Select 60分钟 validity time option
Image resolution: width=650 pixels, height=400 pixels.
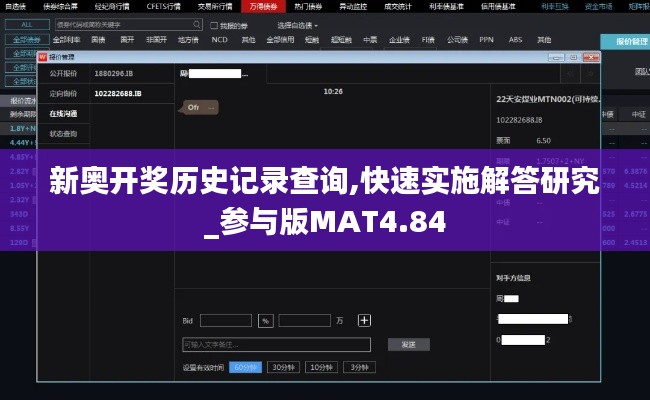[x=245, y=367]
